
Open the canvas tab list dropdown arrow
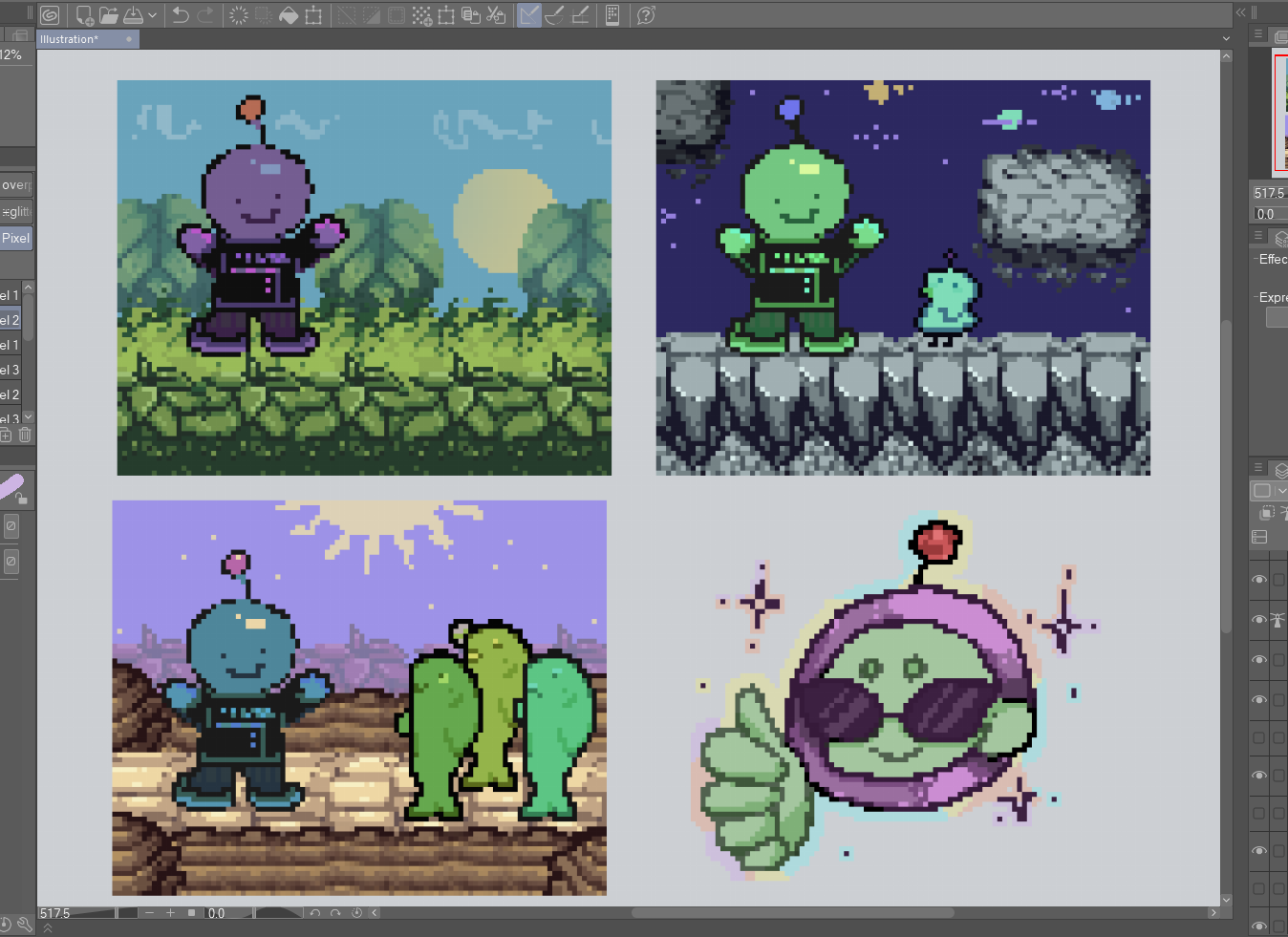click(1226, 39)
